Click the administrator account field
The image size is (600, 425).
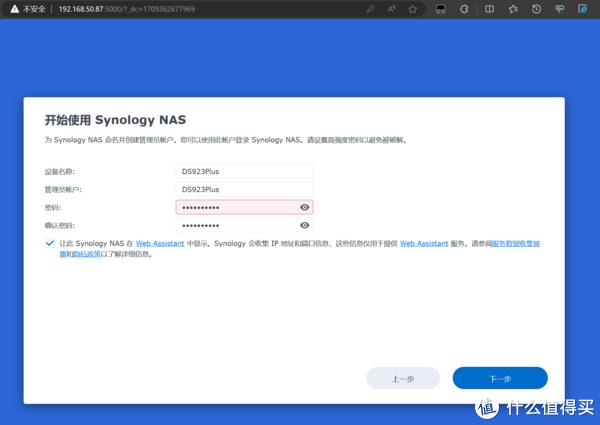[244, 189]
